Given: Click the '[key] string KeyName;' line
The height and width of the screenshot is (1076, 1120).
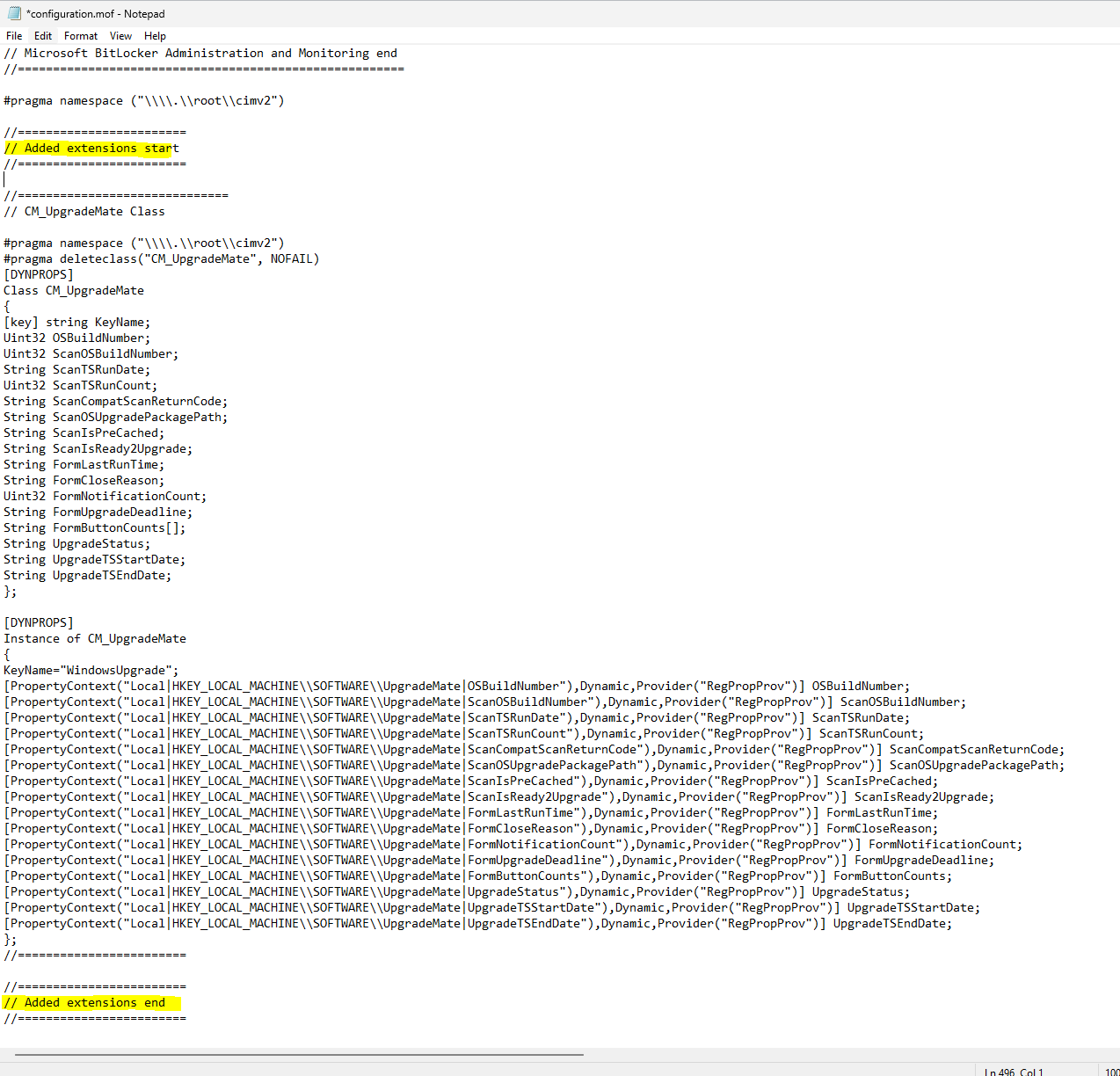Looking at the screenshot, I should pos(77,323).
